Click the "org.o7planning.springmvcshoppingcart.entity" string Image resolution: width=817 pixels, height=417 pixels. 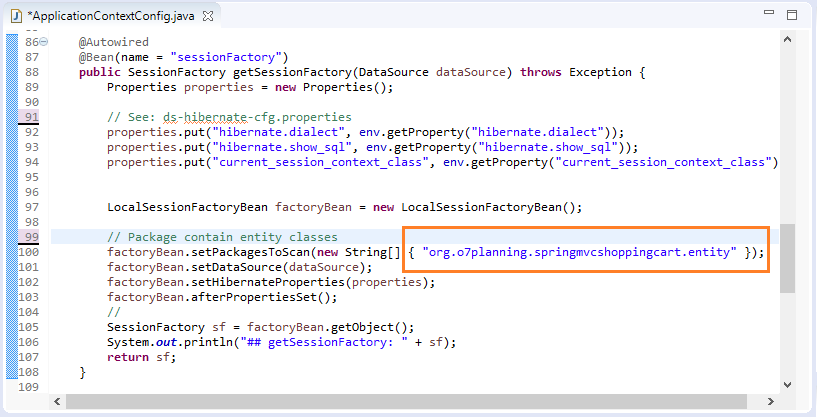[x=579, y=252]
